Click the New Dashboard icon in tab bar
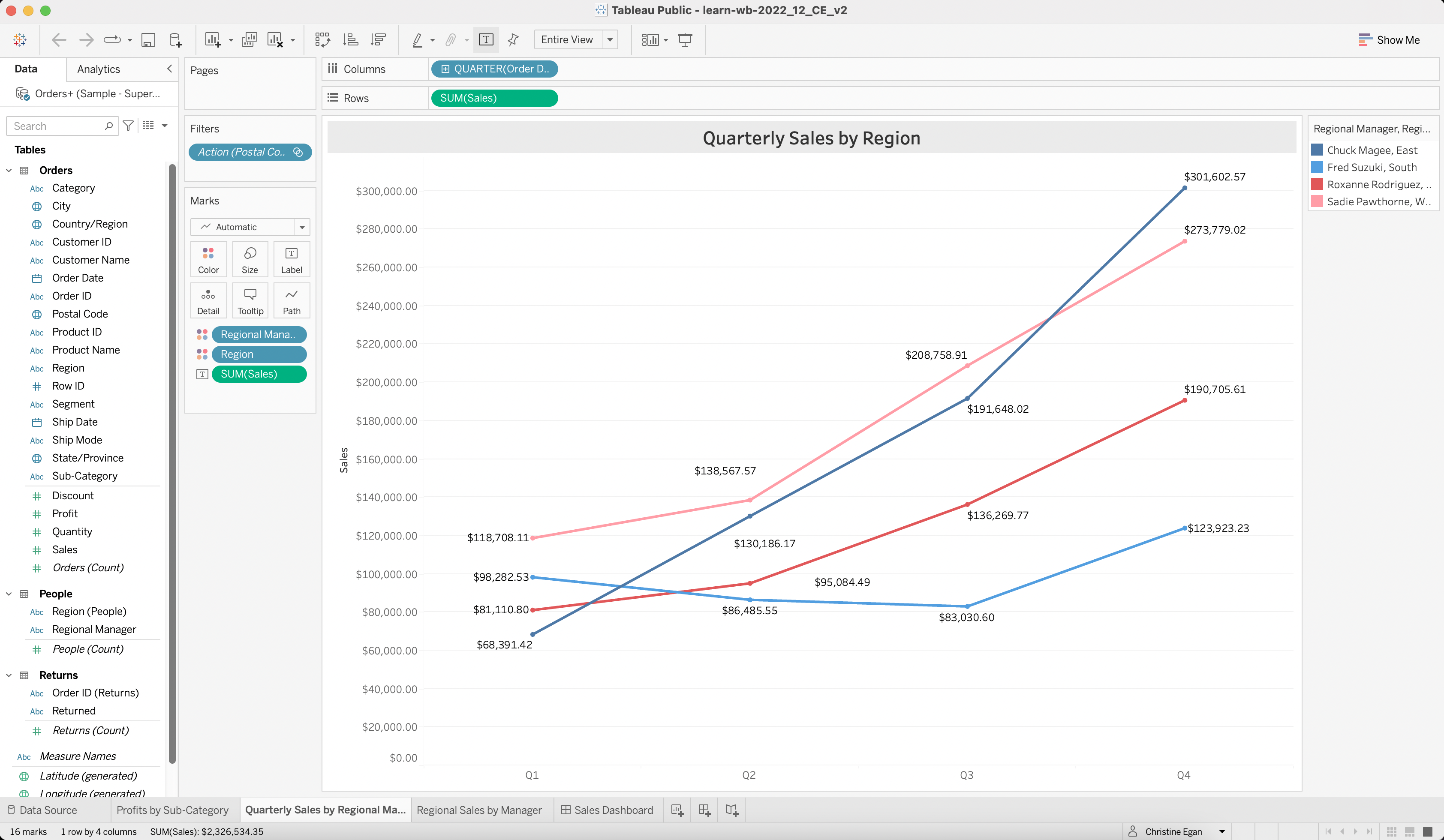 704,810
